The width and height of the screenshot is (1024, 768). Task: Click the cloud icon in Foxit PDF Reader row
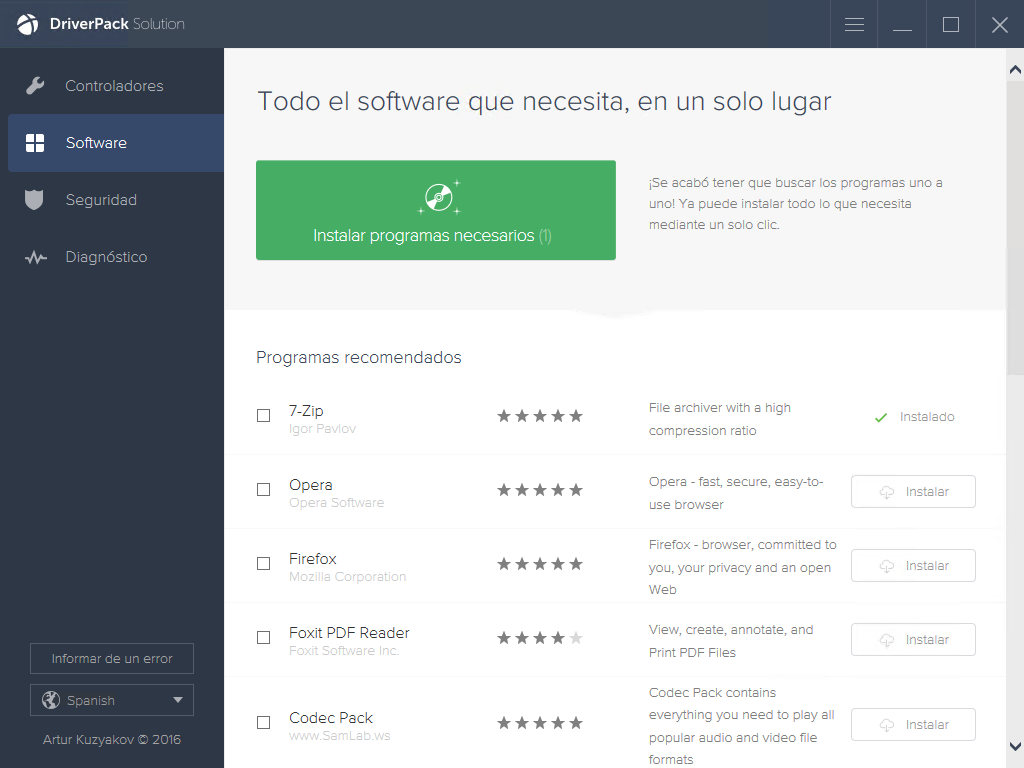886,640
